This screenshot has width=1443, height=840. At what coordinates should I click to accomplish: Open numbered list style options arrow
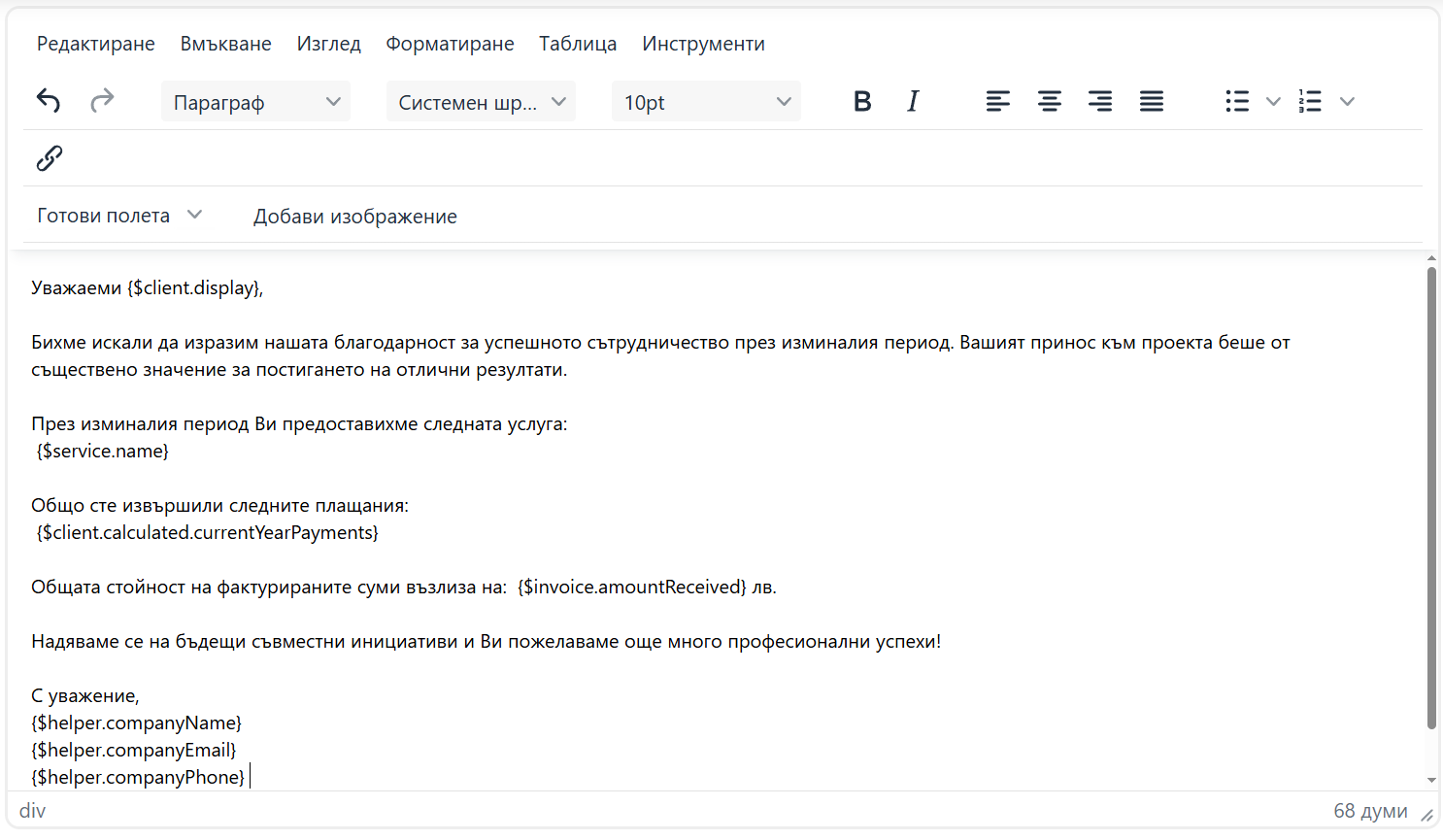pyautogui.click(x=1347, y=101)
